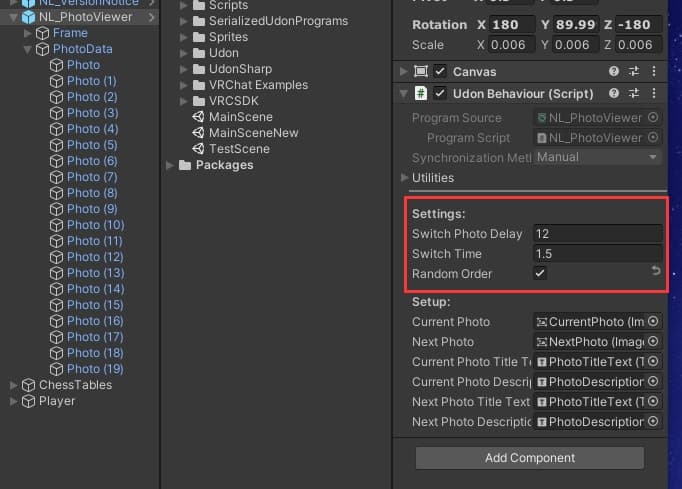Expand the Packages folder
This screenshot has height=489, width=682.
(170, 165)
